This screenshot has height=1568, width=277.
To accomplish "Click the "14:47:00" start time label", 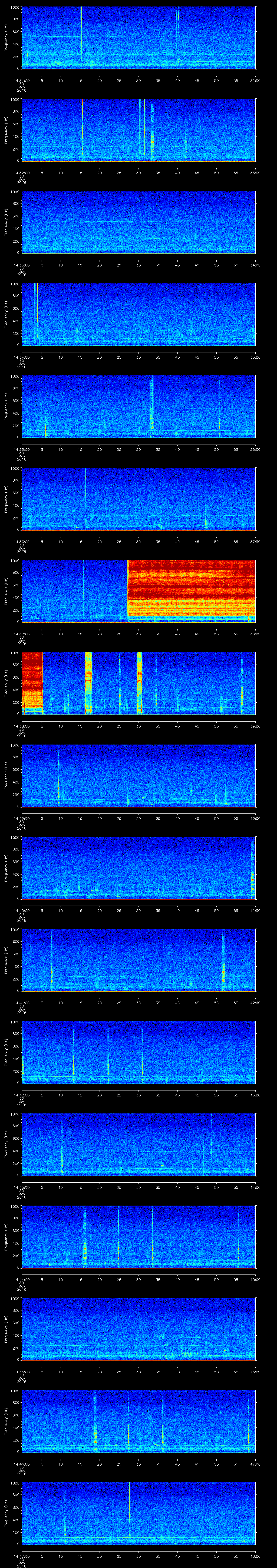I will coord(21,1556).
